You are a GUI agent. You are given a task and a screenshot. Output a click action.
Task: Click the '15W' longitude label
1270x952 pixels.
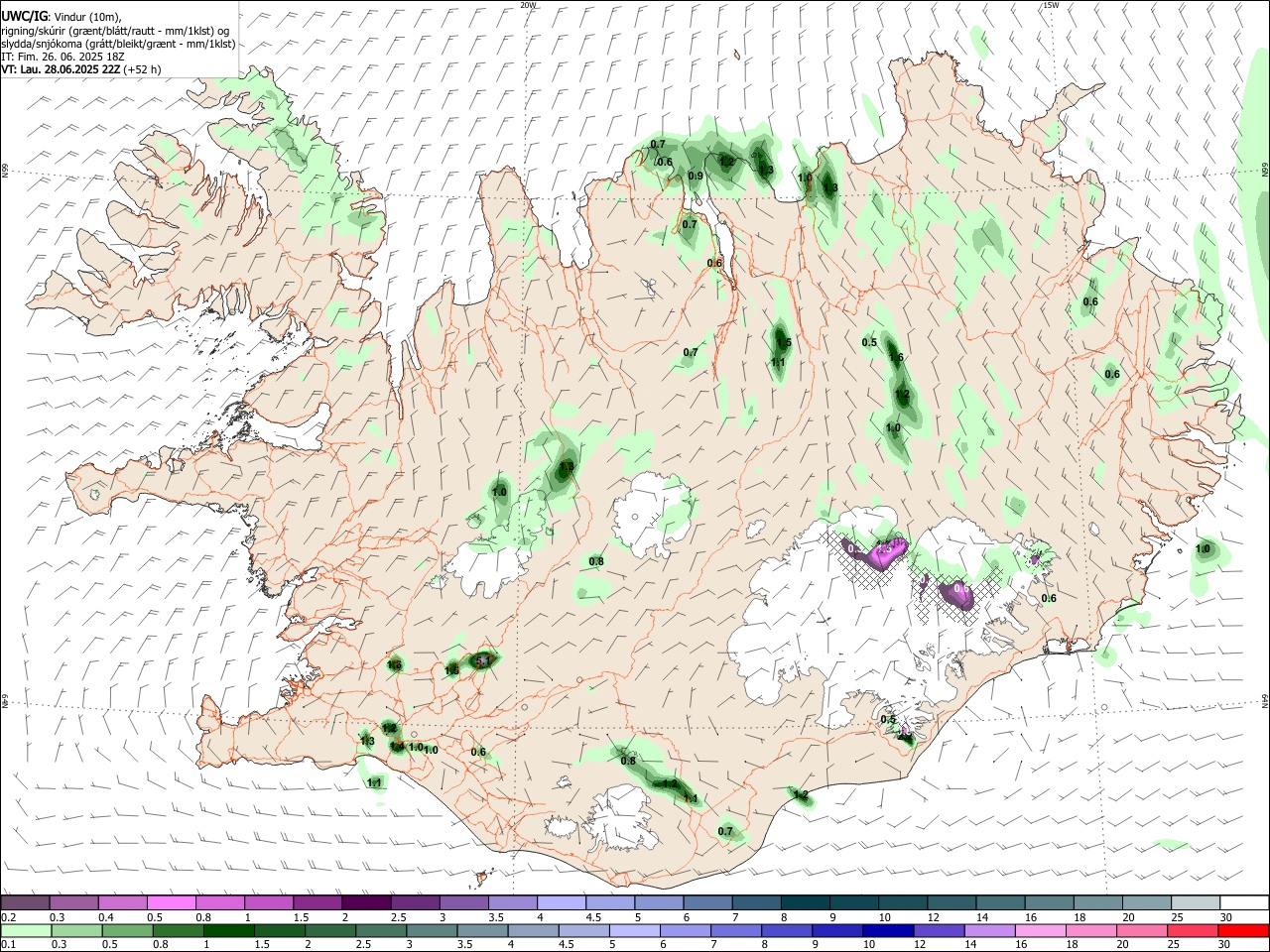tap(1051, 5)
